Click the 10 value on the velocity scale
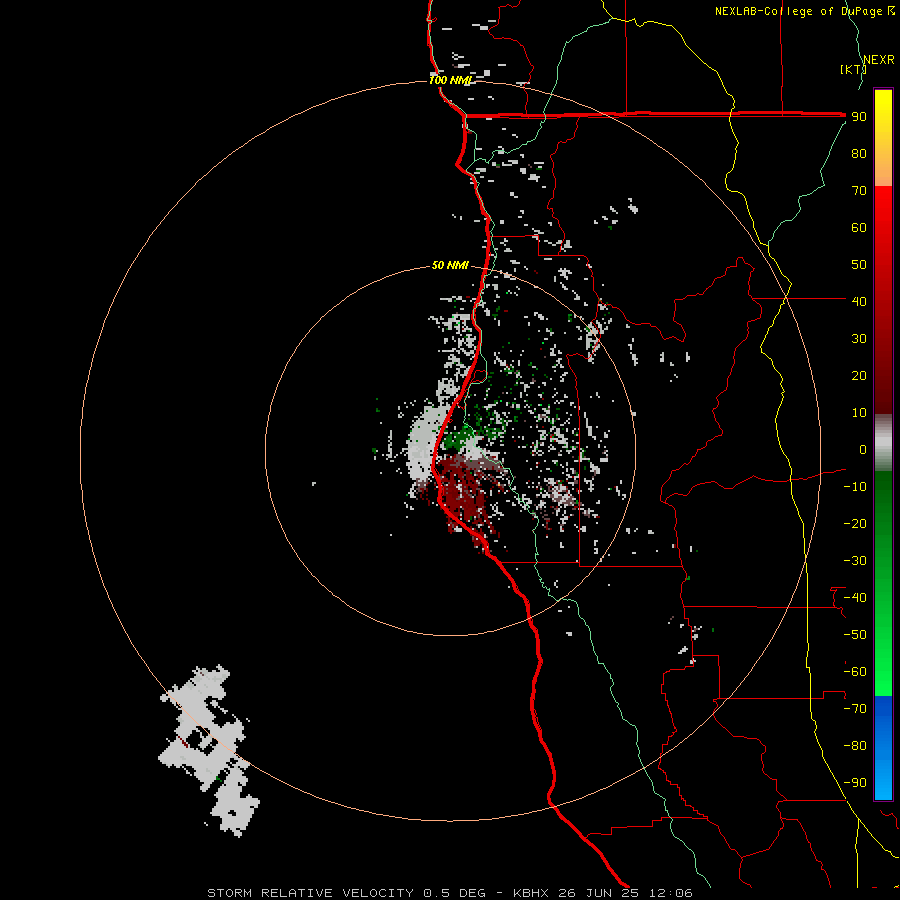 tap(859, 413)
